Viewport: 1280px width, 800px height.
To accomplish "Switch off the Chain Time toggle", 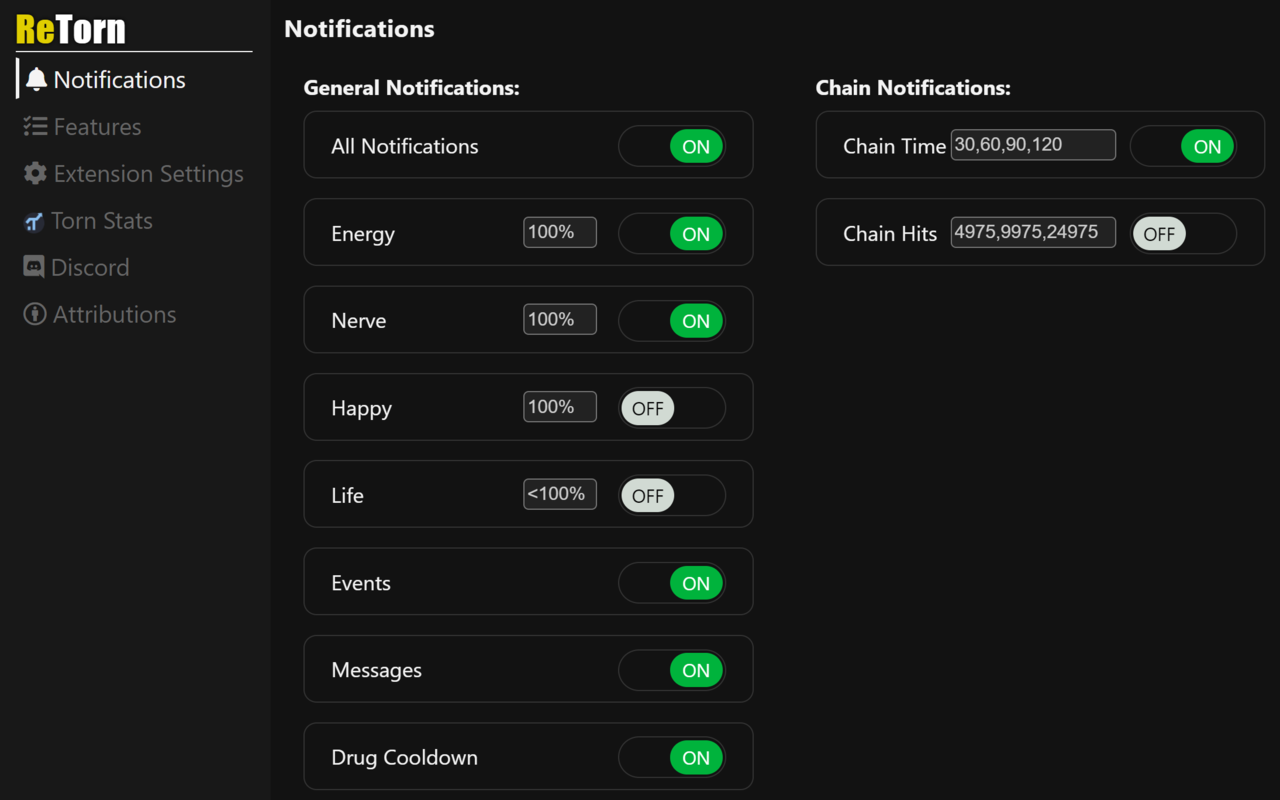I will [1183, 146].
